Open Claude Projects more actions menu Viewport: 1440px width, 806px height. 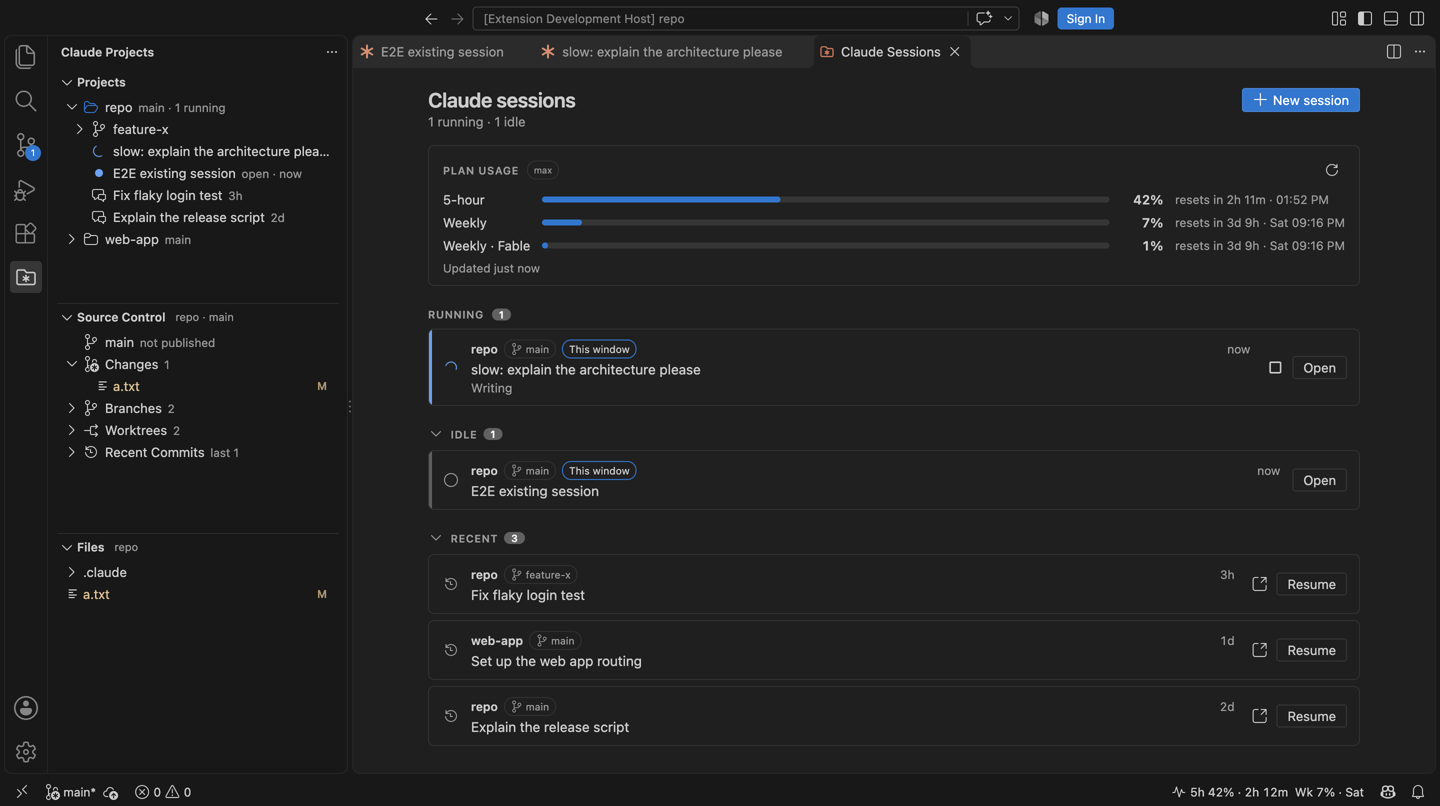[x=332, y=52]
